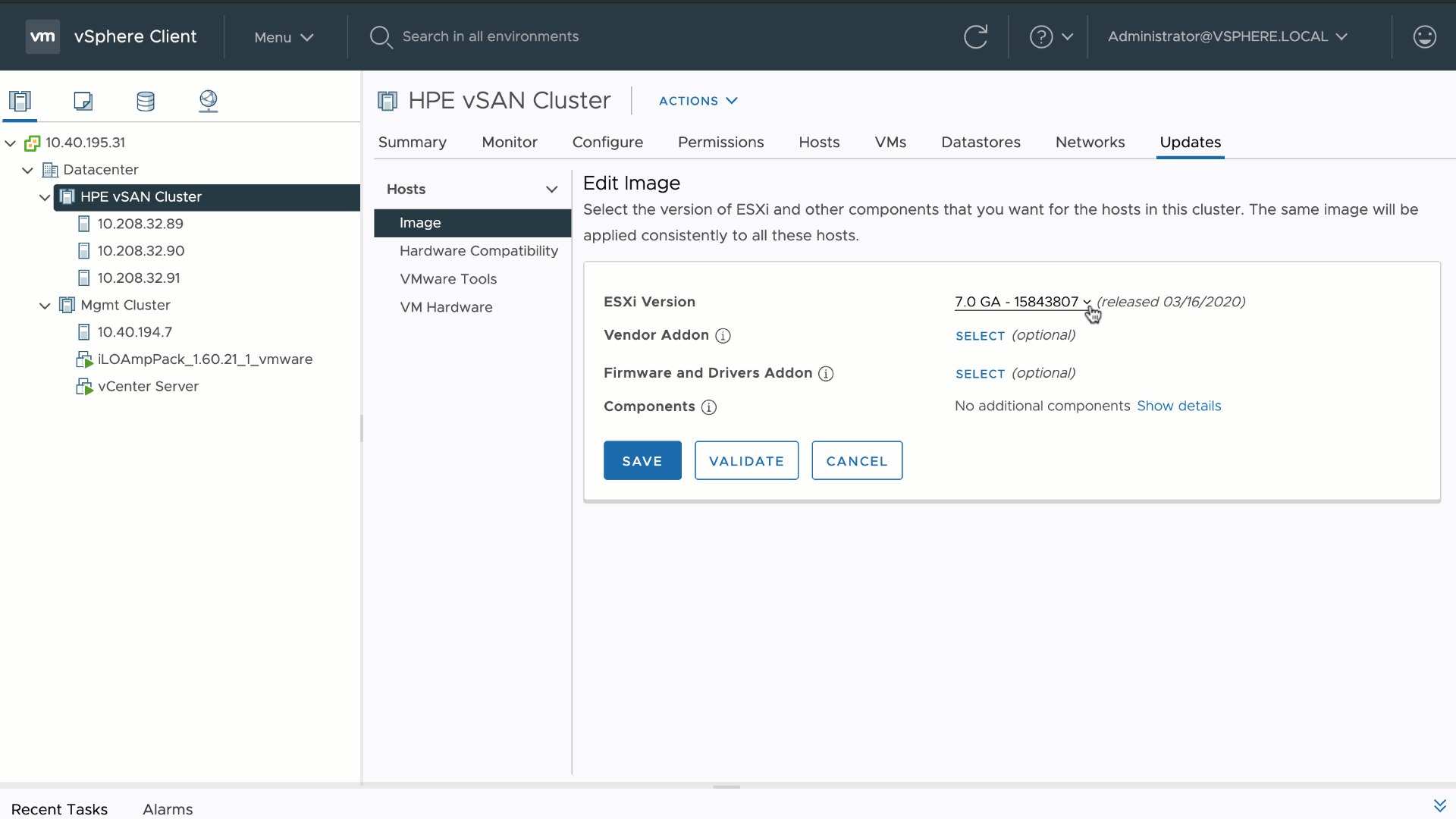Click the search magnifier icon

[x=381, y=37]
